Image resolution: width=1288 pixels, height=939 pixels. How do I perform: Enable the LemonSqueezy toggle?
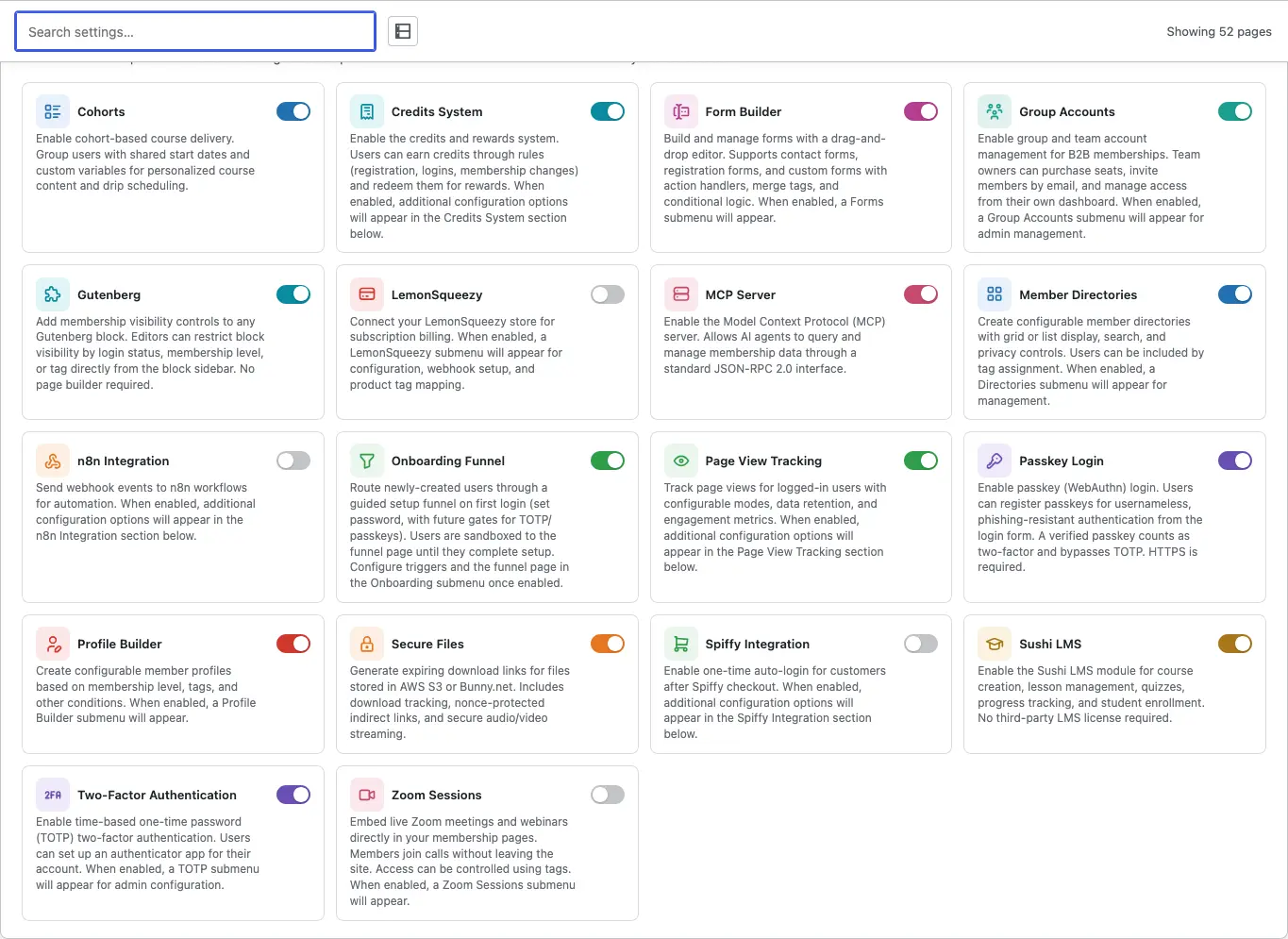tap(608, 294)
